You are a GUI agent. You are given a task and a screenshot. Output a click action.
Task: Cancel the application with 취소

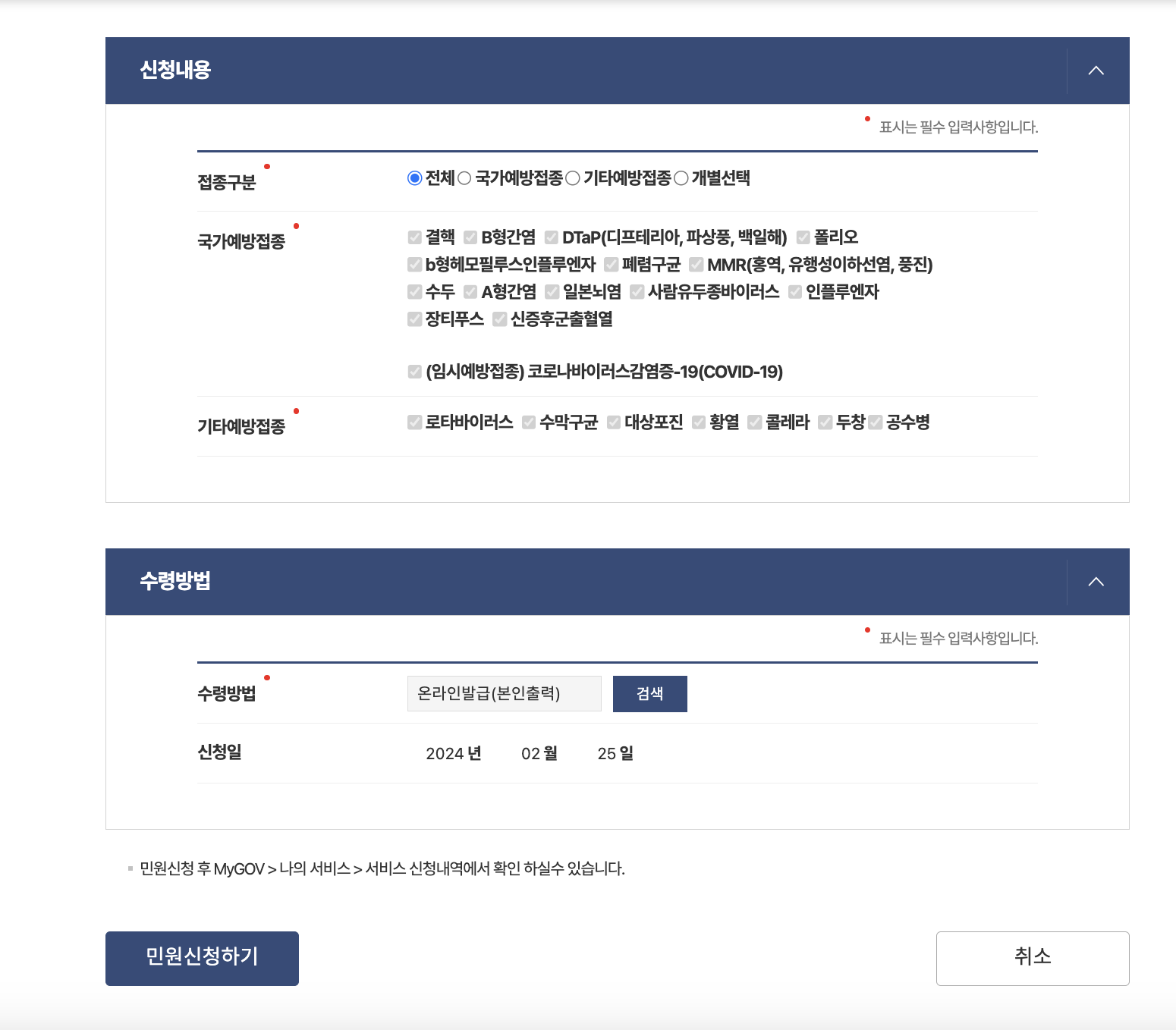[x=1032, y=958]
